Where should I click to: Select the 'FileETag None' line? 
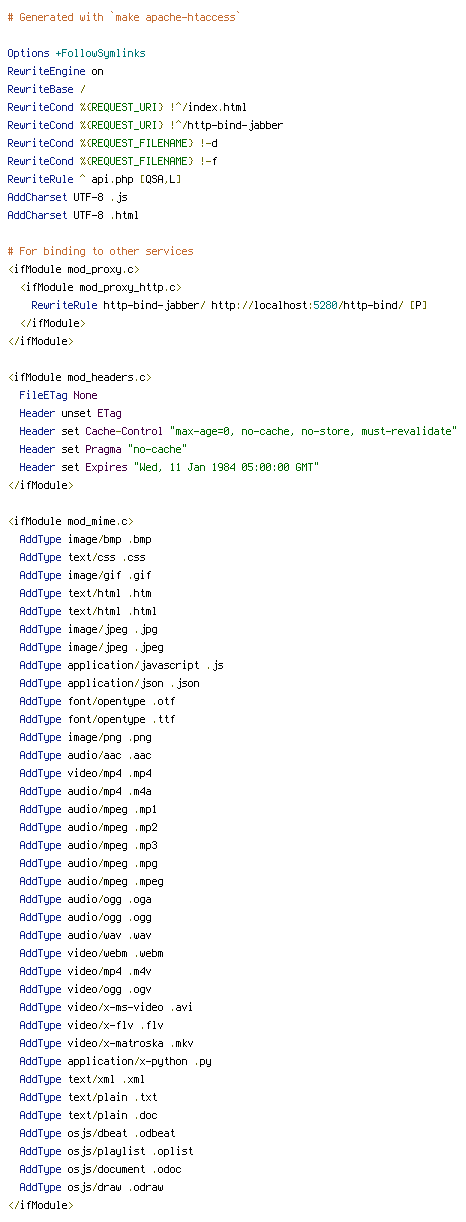pyautogui.click(x=58, y=395)
